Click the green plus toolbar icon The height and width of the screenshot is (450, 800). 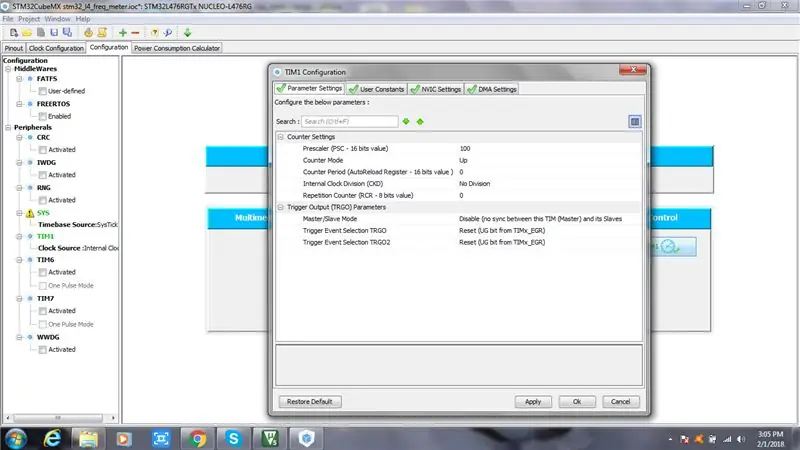click(122, 33)
